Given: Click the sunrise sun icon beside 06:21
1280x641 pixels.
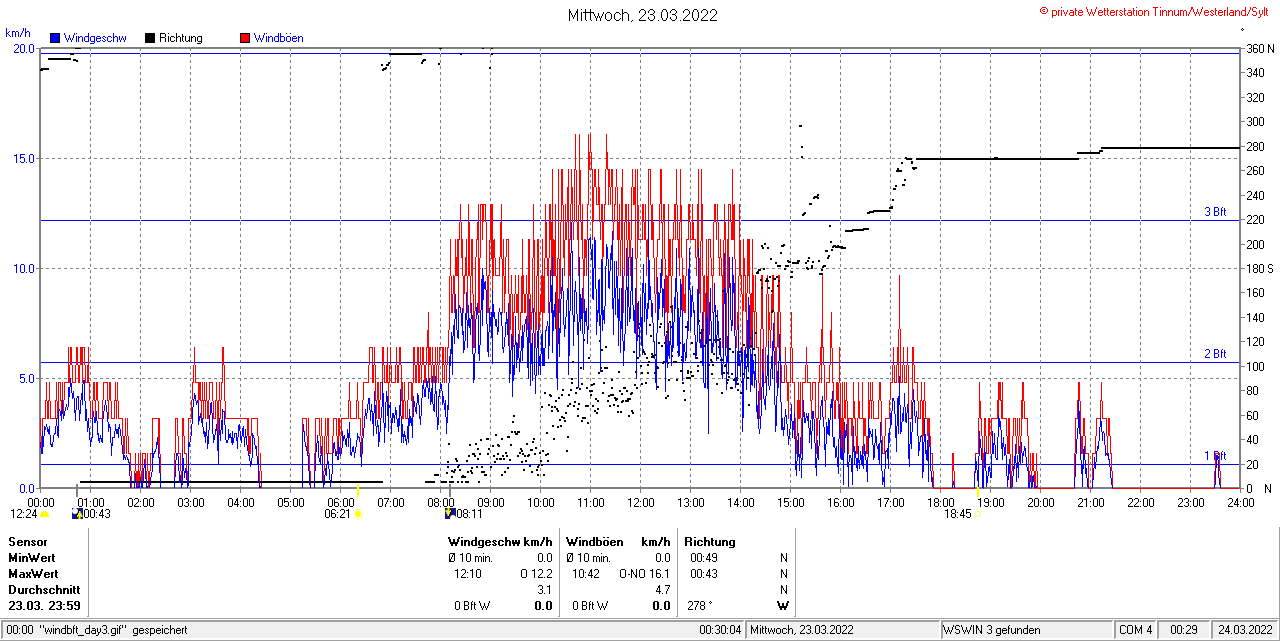Looking at the screenshot, I should [358, 514].
